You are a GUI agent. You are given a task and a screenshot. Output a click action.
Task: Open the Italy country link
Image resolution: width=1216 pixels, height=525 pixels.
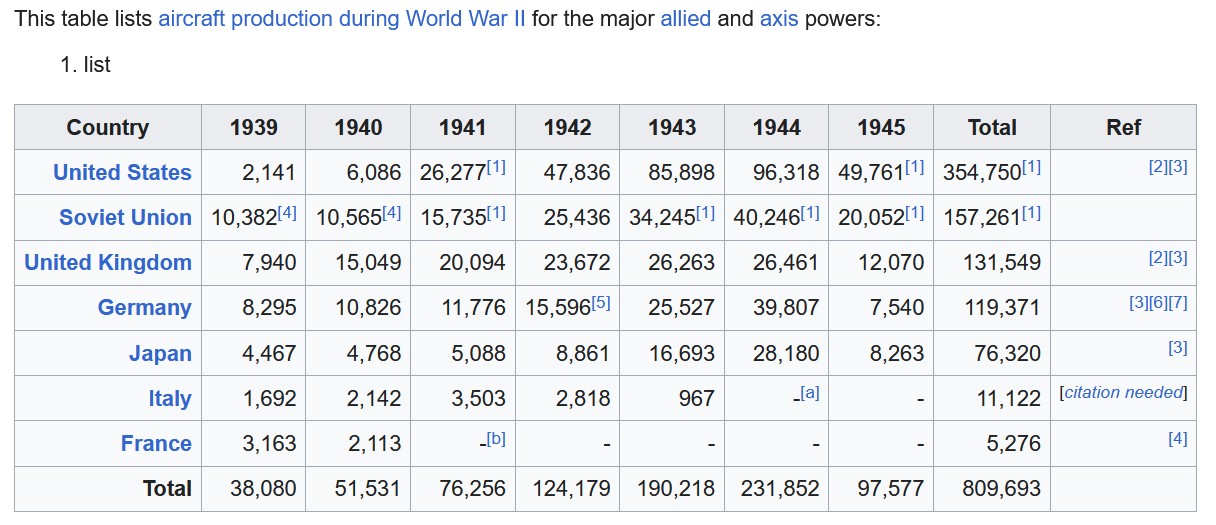pos(170,398)
